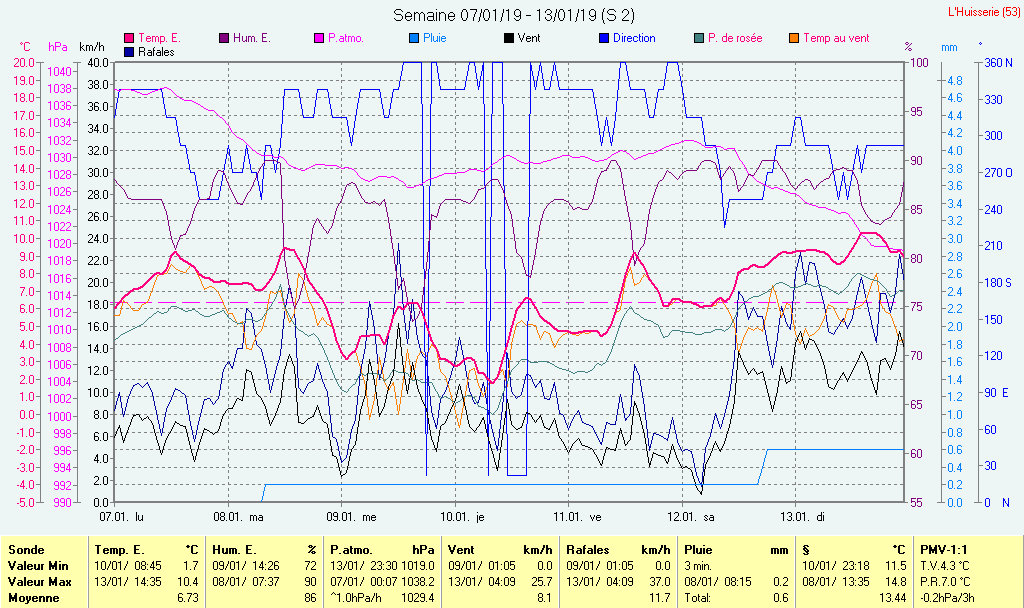Click the light blue Pluie legend swatch

[414, 38]
